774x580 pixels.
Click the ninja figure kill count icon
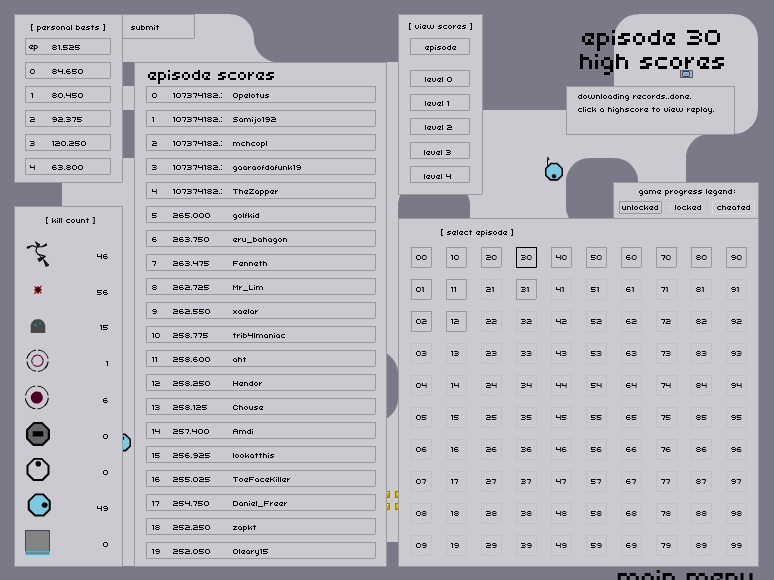pyautogui.click(x=38, y=255)
